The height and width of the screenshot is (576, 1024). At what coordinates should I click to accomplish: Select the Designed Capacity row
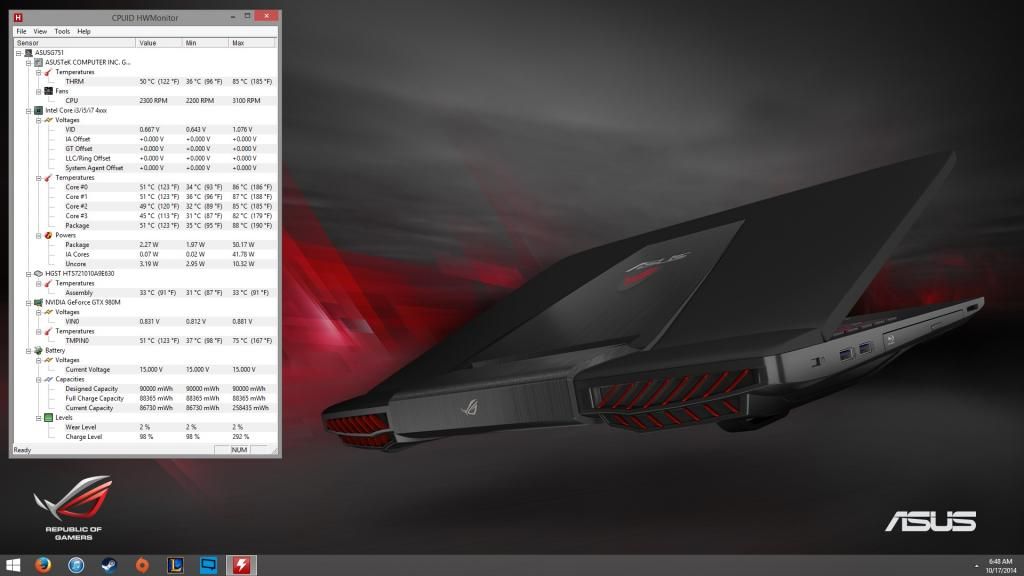tap(144, 389)
